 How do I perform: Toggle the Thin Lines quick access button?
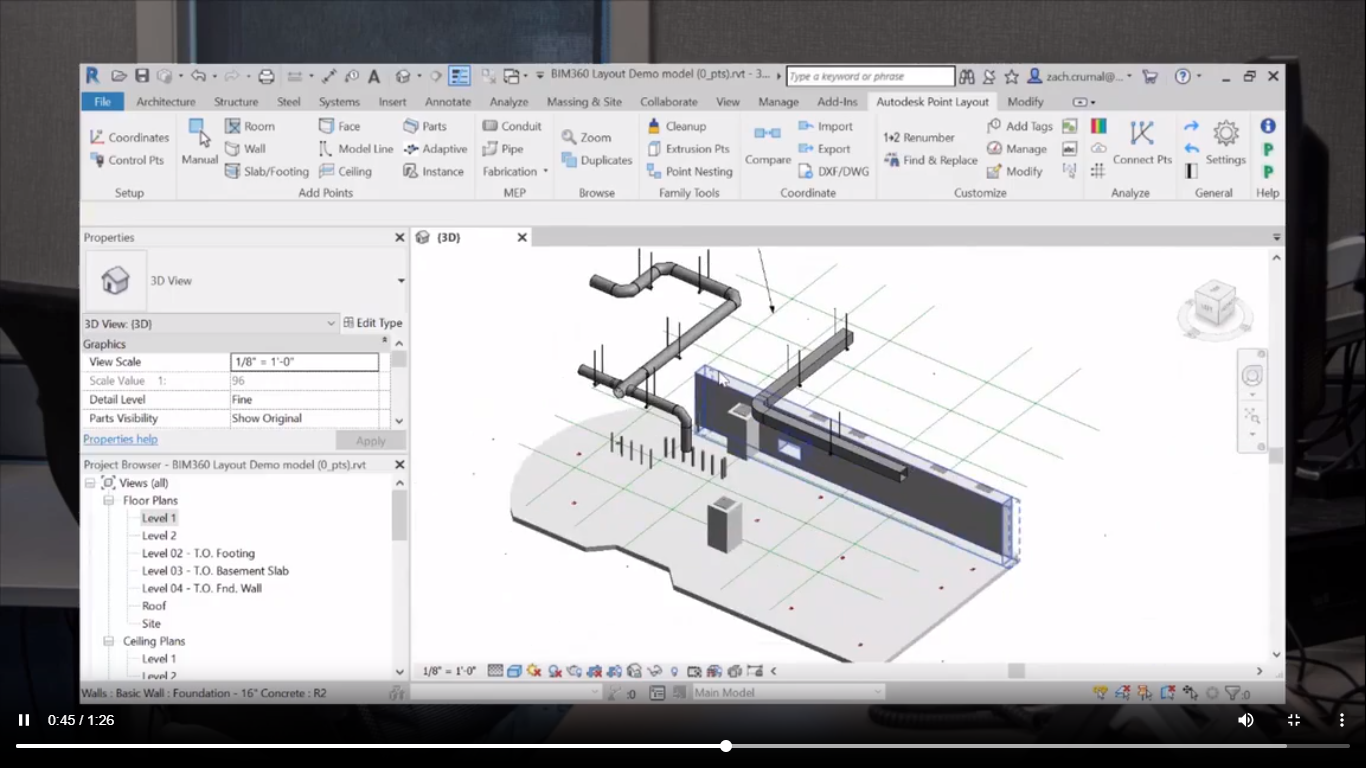pyautogui.click(x=460, y=76)
